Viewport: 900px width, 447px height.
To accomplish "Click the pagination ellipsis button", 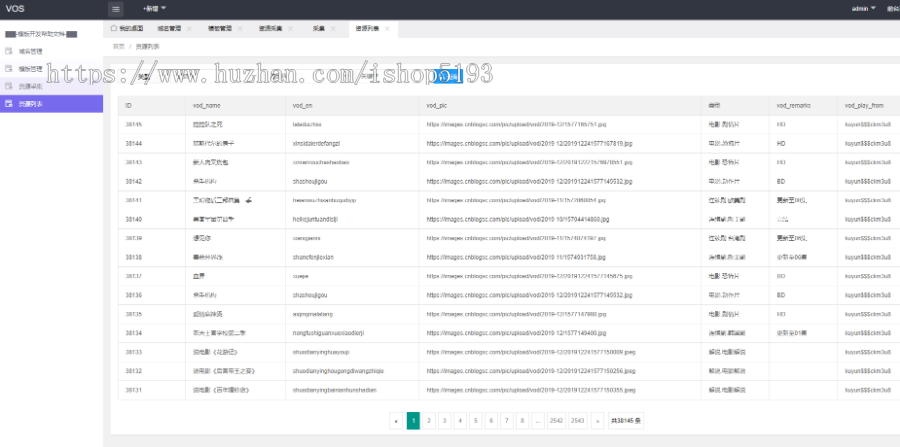I will (538, 421).
